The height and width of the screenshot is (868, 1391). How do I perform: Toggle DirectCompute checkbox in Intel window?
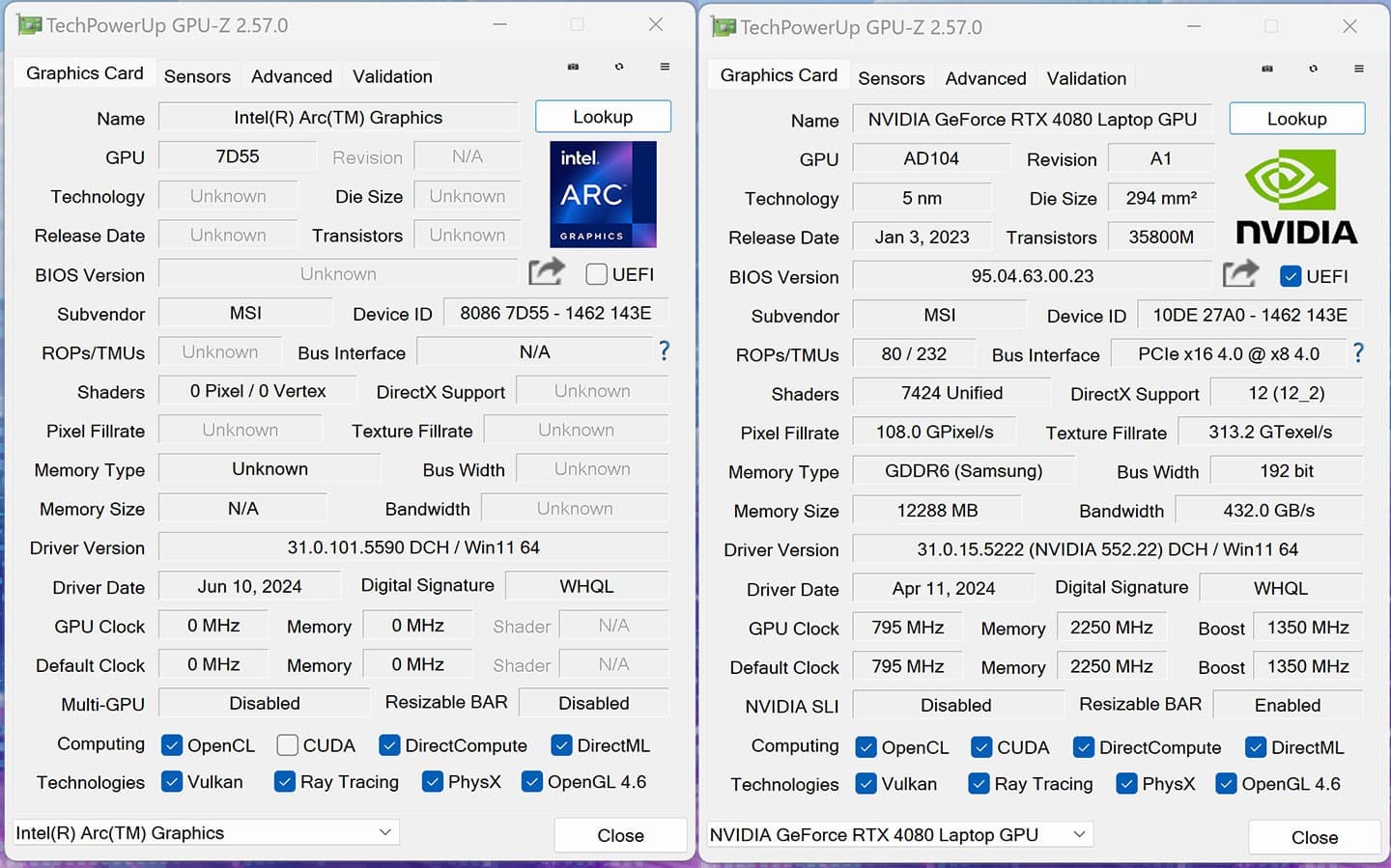tap(389, 745)
